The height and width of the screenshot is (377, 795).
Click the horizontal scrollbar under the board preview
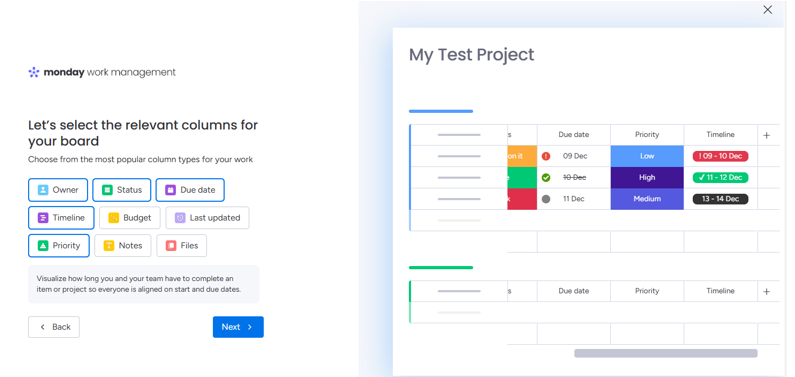coord(666,353)
